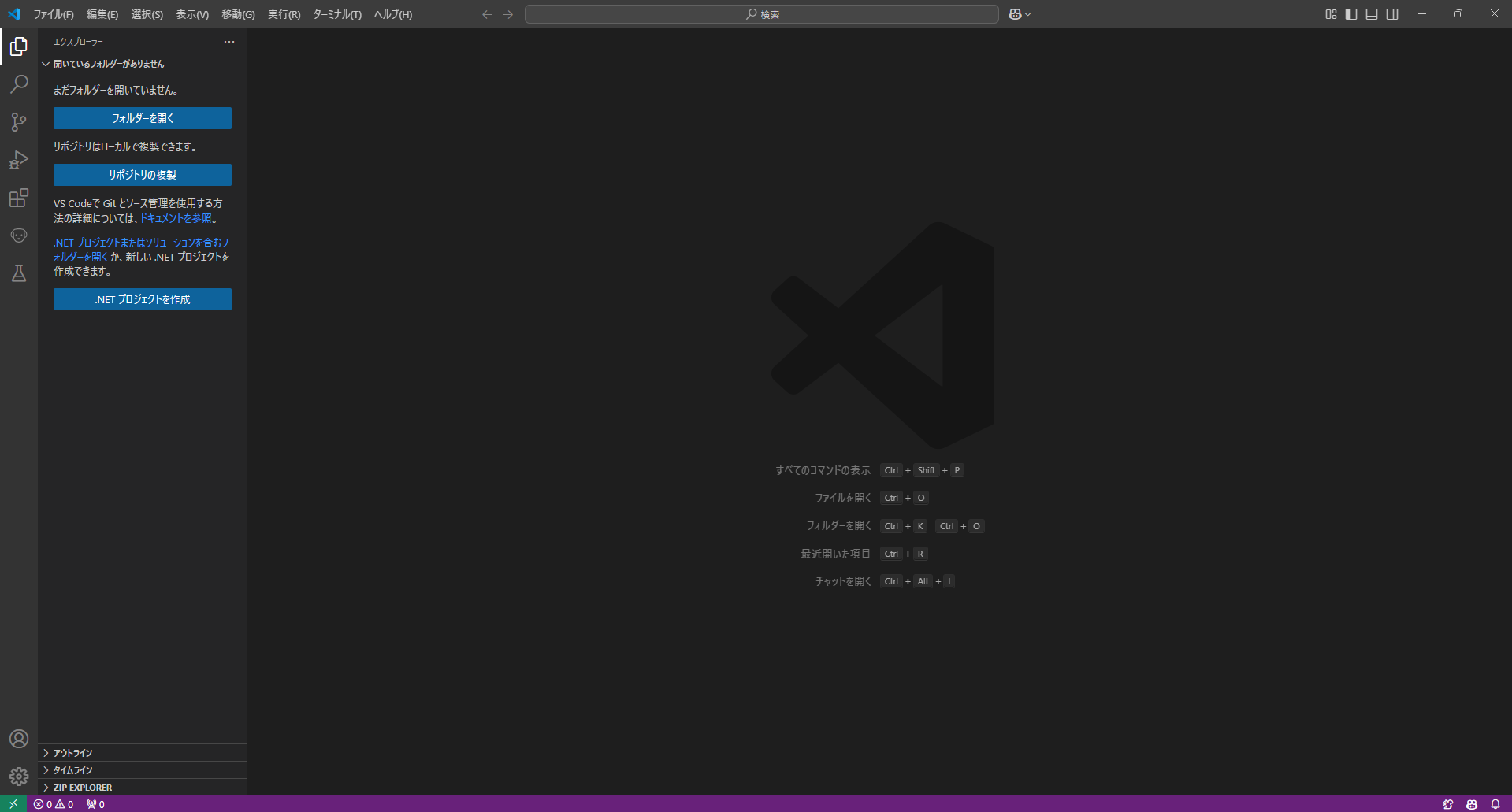The width and height of the screenshot is (1512, 812).
Task: Select the Testing flask icon
Action: coord(18,273)
